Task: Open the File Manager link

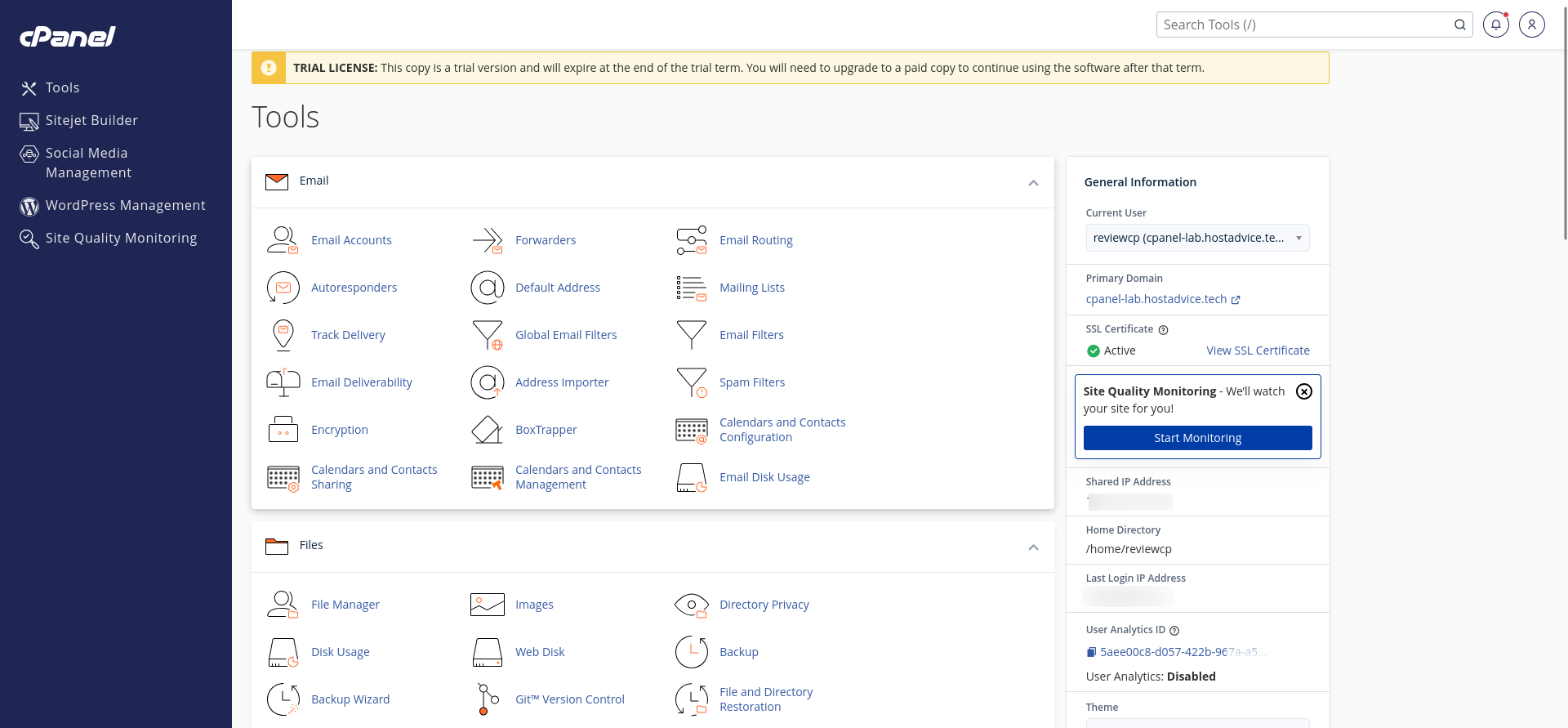Action: click(x=345, y=605)
